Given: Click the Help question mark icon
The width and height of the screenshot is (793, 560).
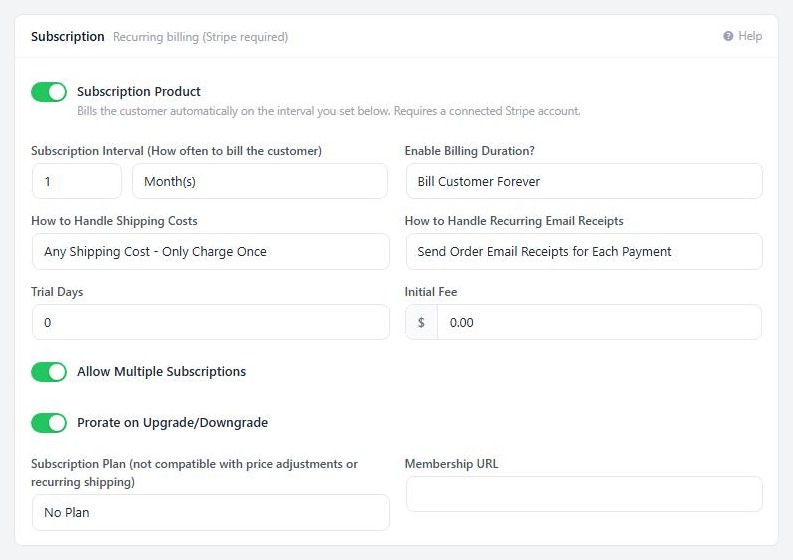Looking at the screenshot, I should 728,36.
